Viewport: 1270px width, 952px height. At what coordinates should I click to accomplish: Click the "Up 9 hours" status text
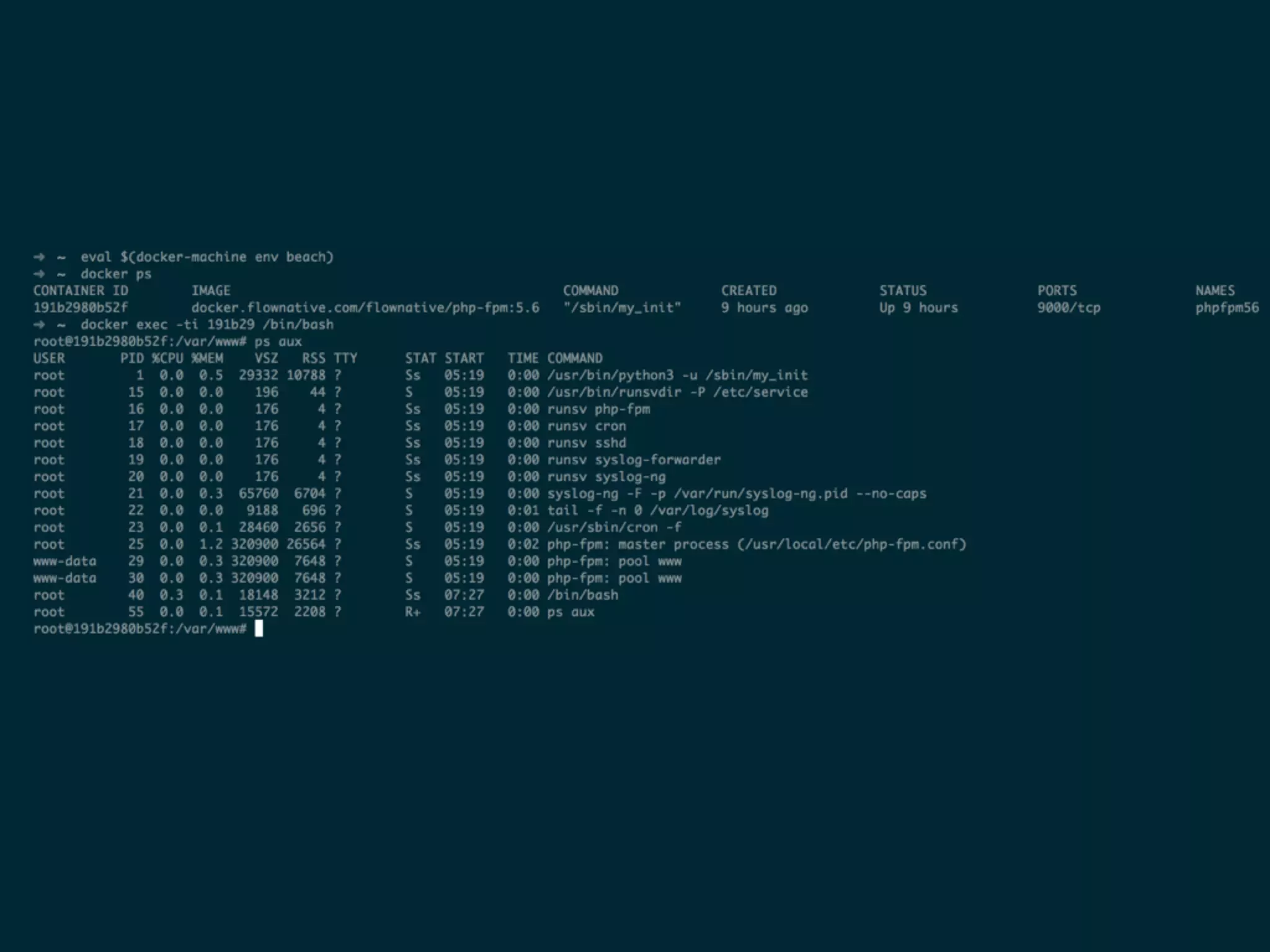918,307
